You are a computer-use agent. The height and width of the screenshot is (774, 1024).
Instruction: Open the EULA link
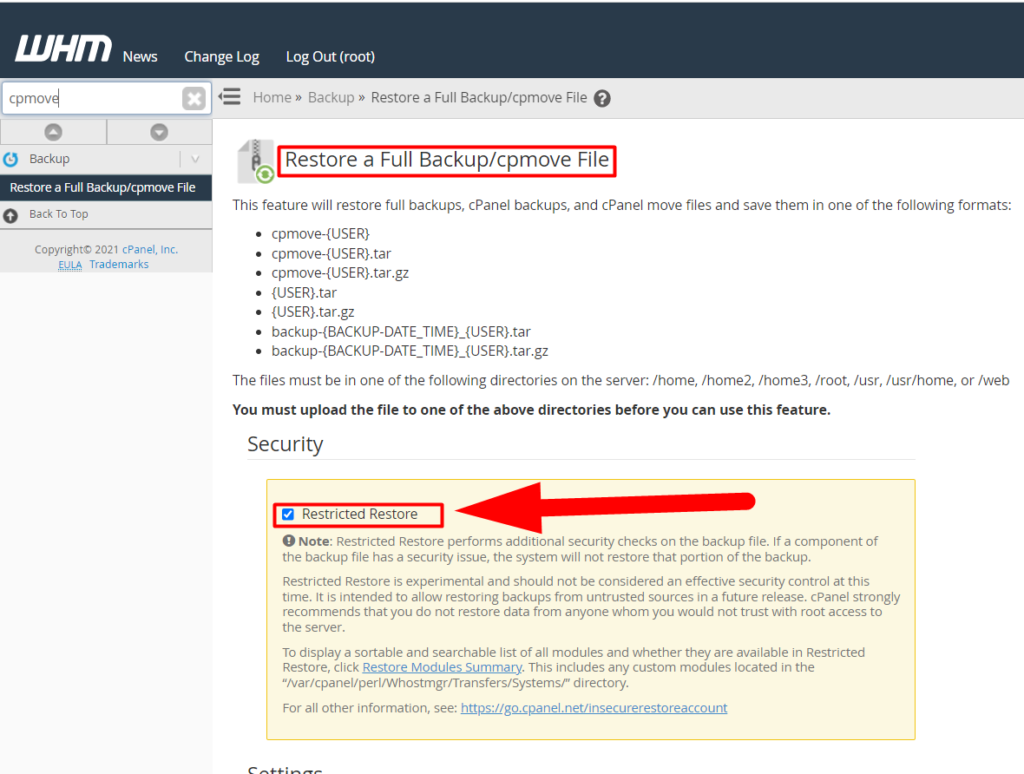pyautogui.click(x=70, y=265)
